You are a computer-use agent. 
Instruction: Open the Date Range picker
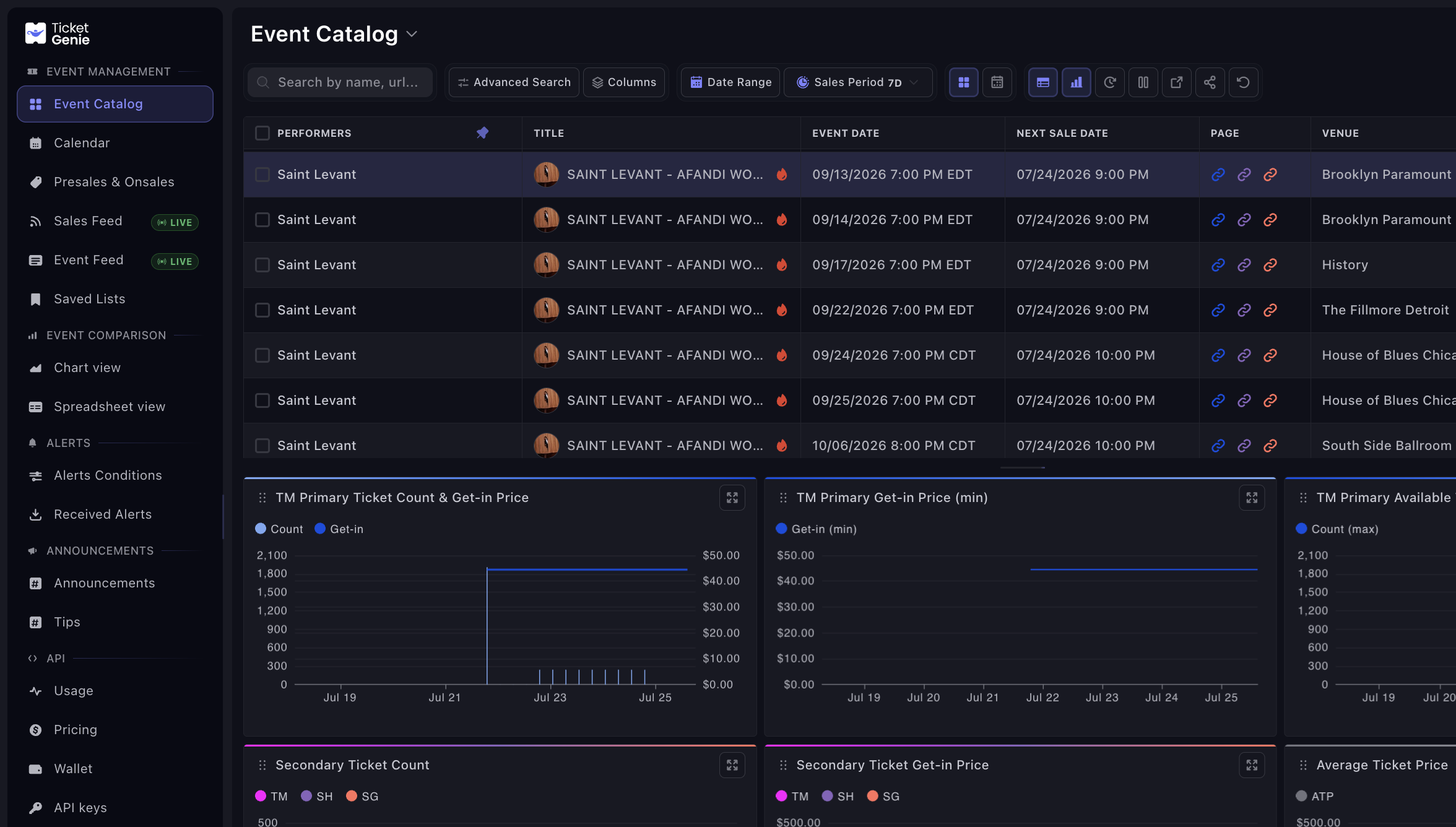pos(730,82)
